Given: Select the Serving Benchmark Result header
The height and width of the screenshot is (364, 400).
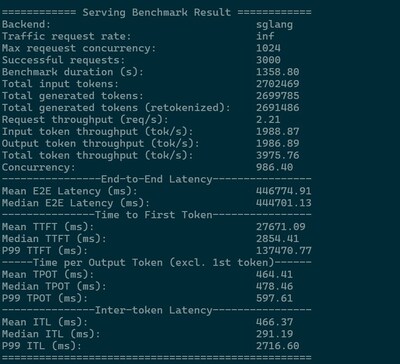Looking at the screenshot, I should coord(157,13).
